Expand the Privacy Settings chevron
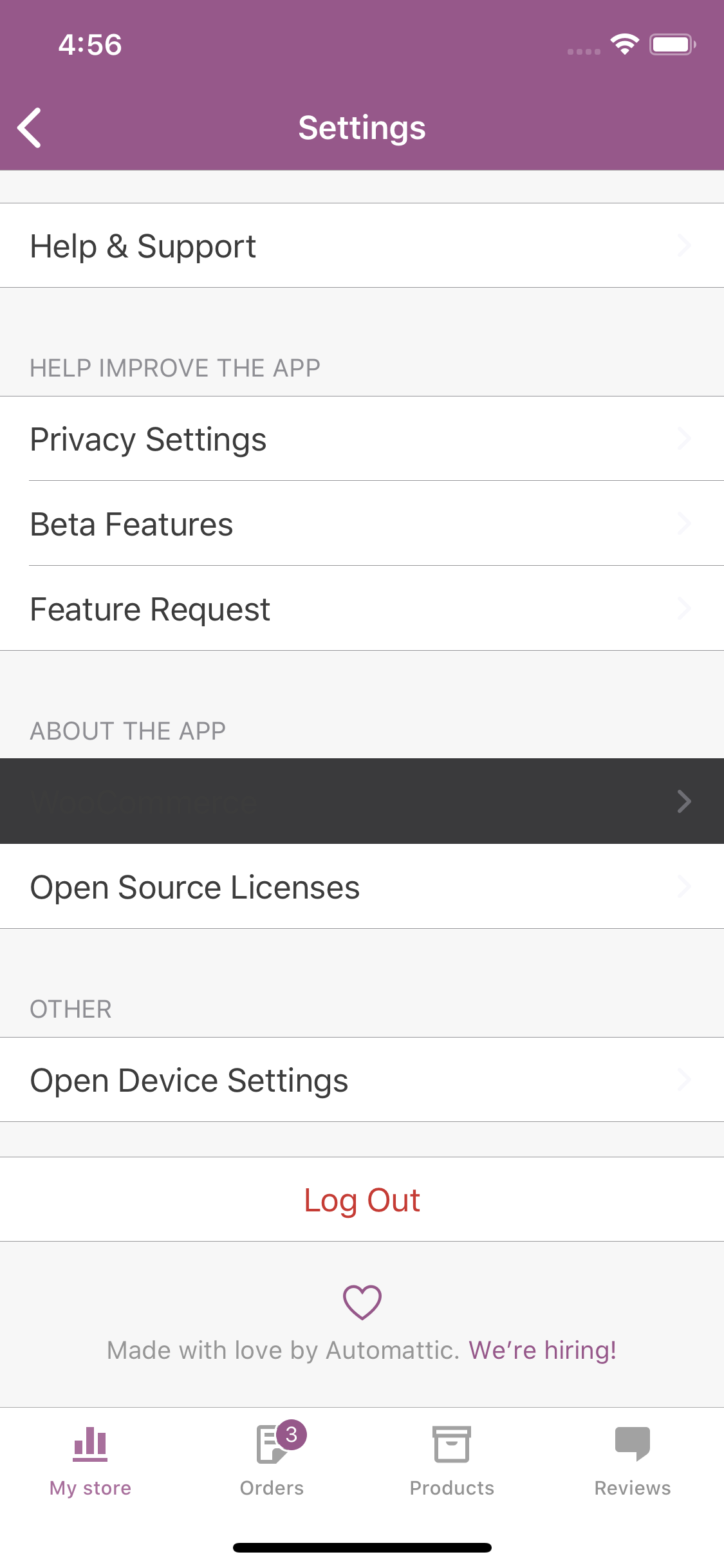724x1568 pixels. click(684, 439)
